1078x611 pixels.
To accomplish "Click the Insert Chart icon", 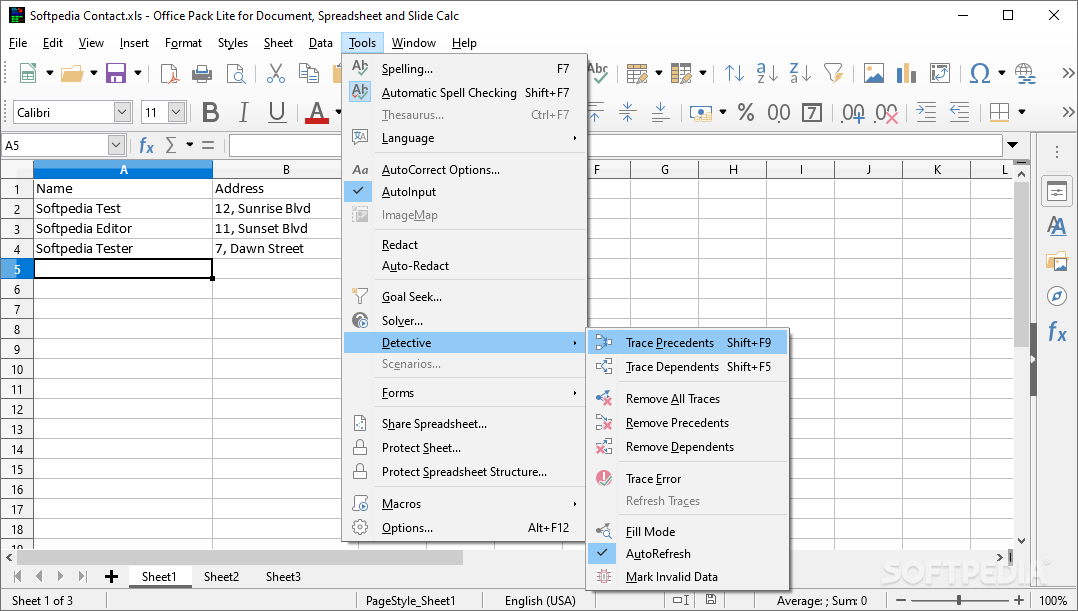I will click(x=906, y=73).
